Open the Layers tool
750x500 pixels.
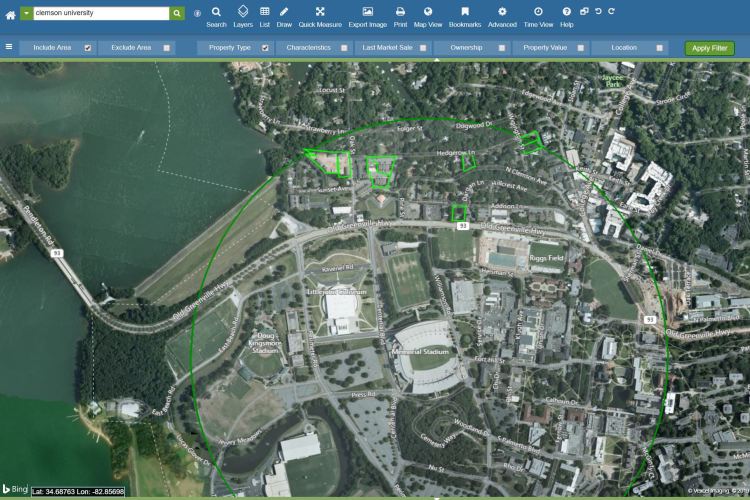(243, 17)
